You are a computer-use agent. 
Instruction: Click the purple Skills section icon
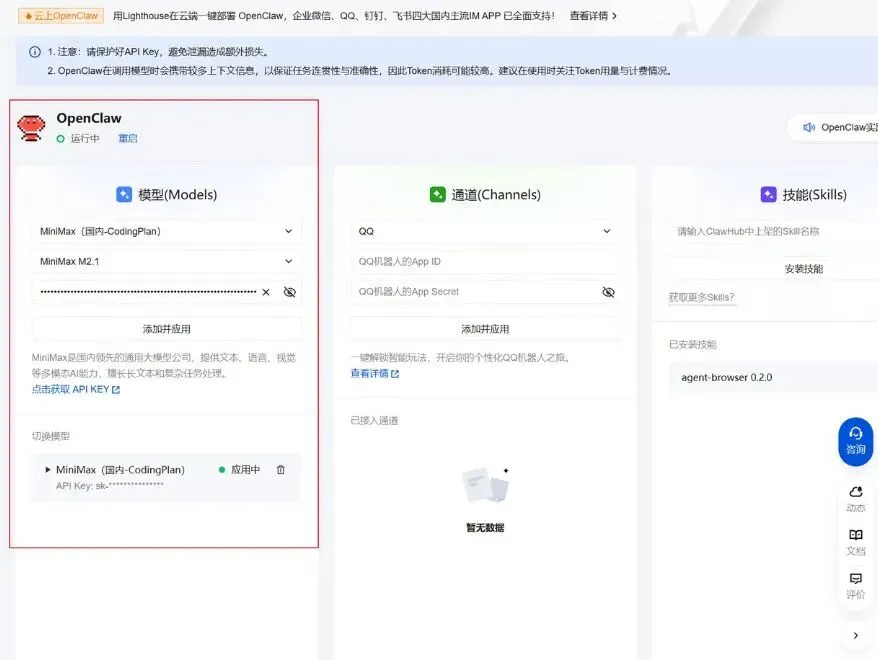tap(768, 194)
